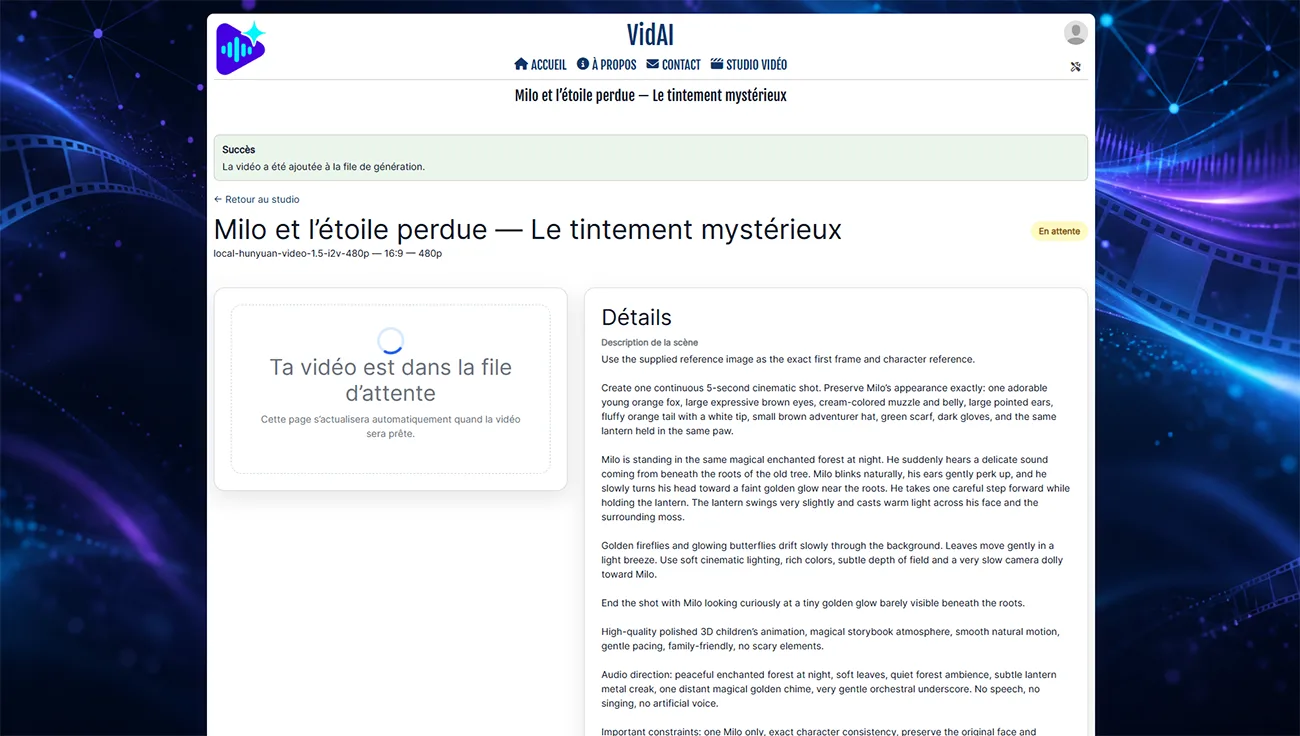The image size is (1300, 736).
Task: Click the loading spinner in the queue card
Action: (391, 341)
